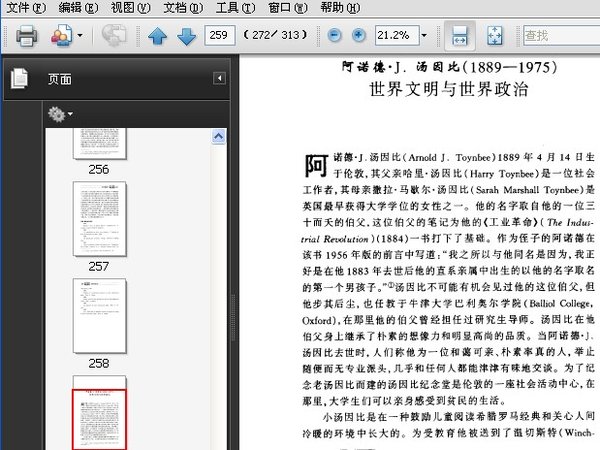Switch to fit full page view
This screenshot has width=600, height=450.
tap(494, 36)
